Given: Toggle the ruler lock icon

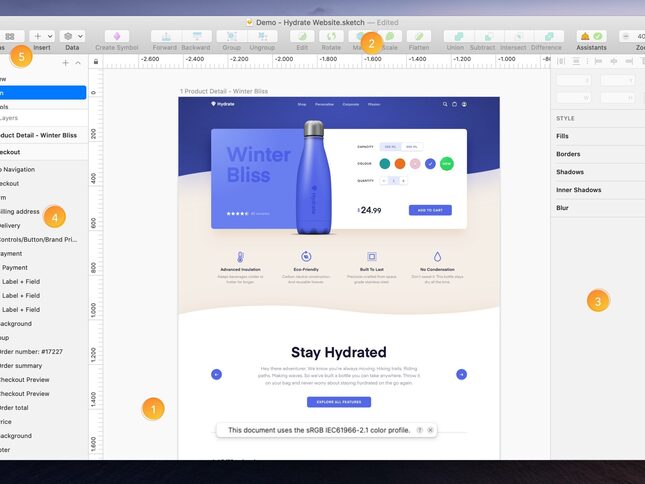Looking at the screenshot, I should coord(96,62).
